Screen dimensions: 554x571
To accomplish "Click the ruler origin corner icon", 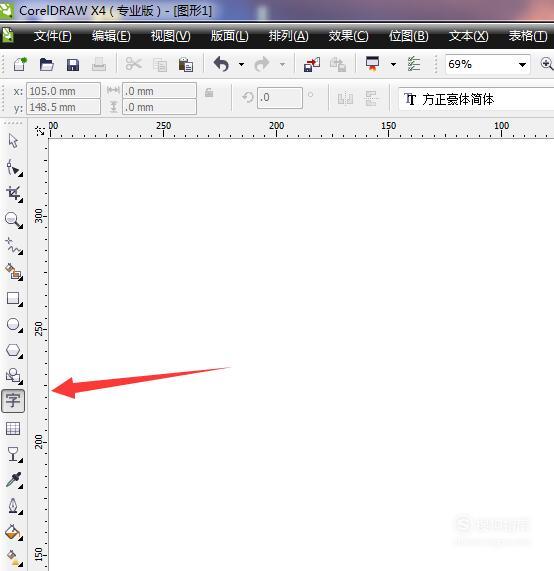I will [x=39, y=131].
